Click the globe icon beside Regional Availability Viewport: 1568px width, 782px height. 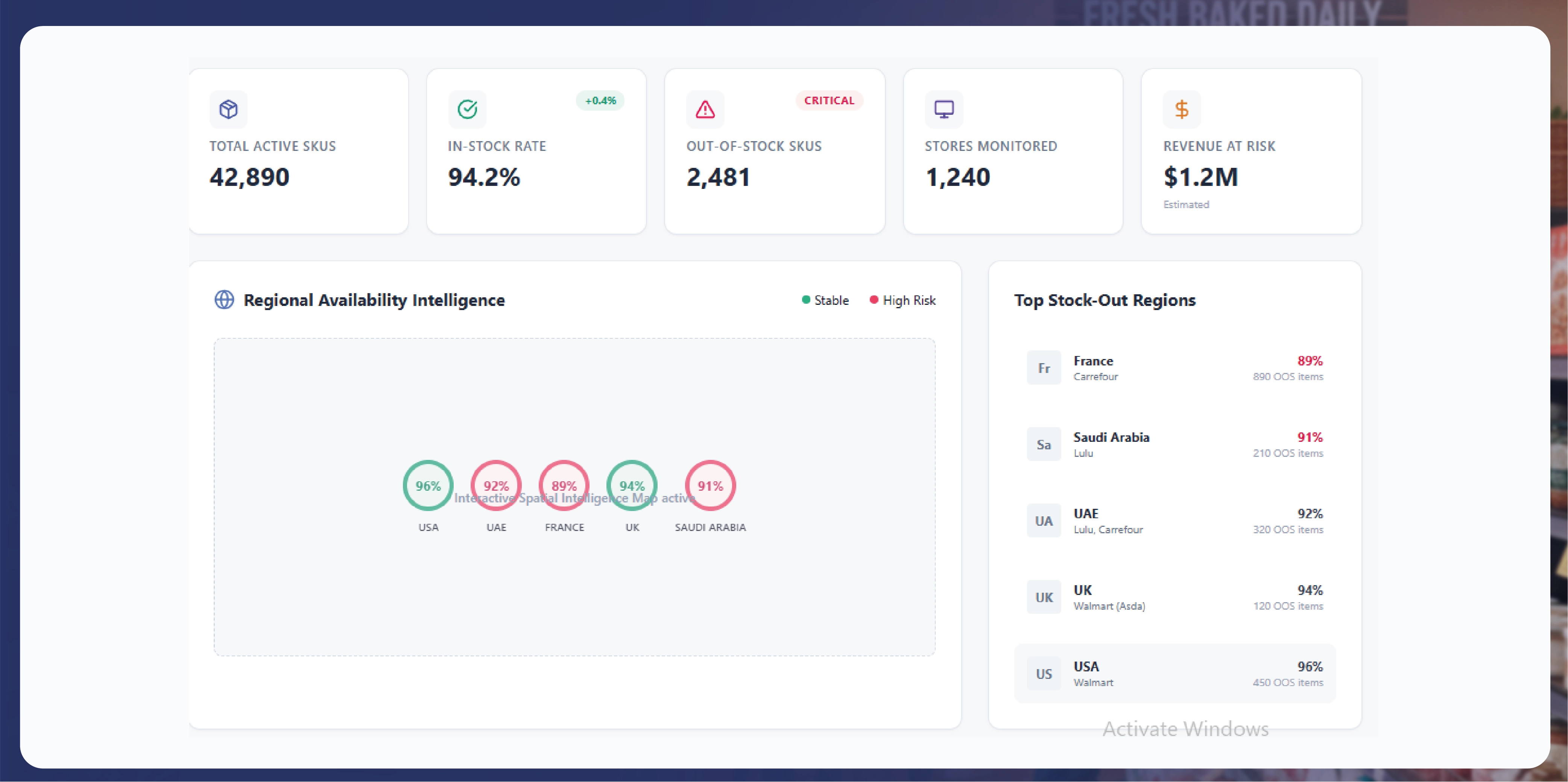pyautogui.click(x=224, y=300)
